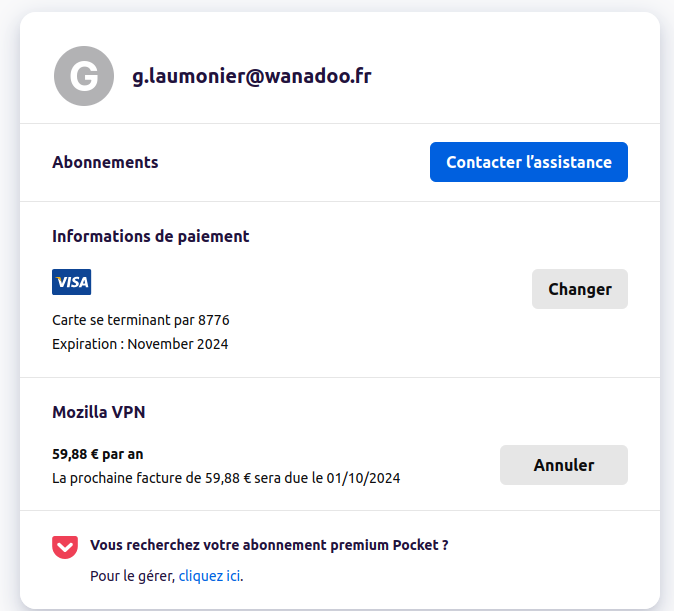Click the Pocket premium subscription question text

coord(268,545)
